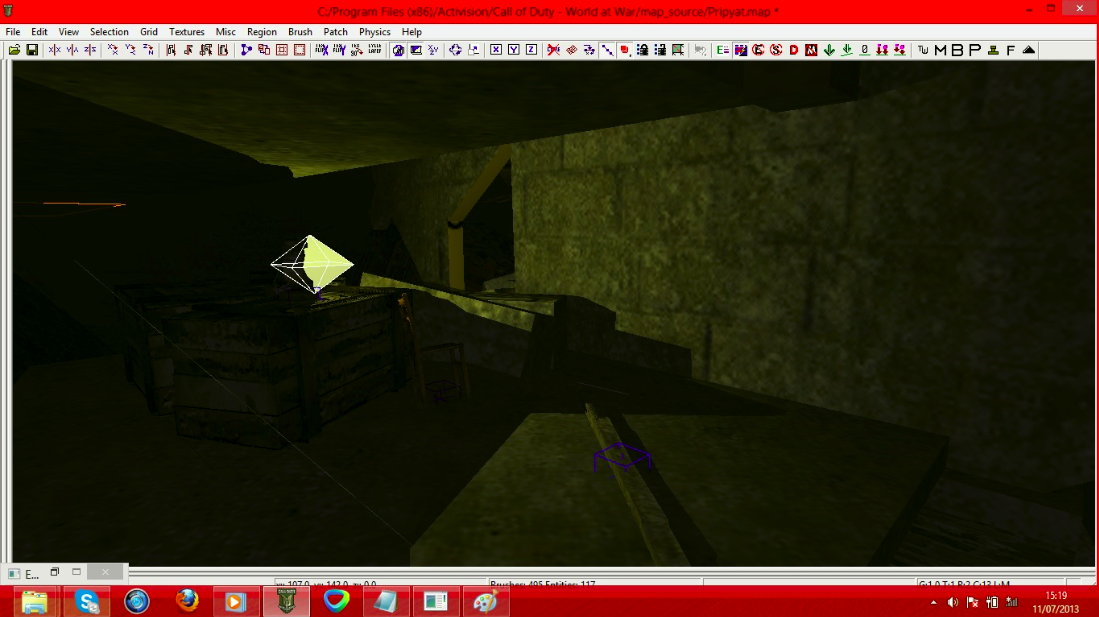Rotate selection around X axis
Image resolution: width=1099 pixels, height=617 pixels.
112,50
